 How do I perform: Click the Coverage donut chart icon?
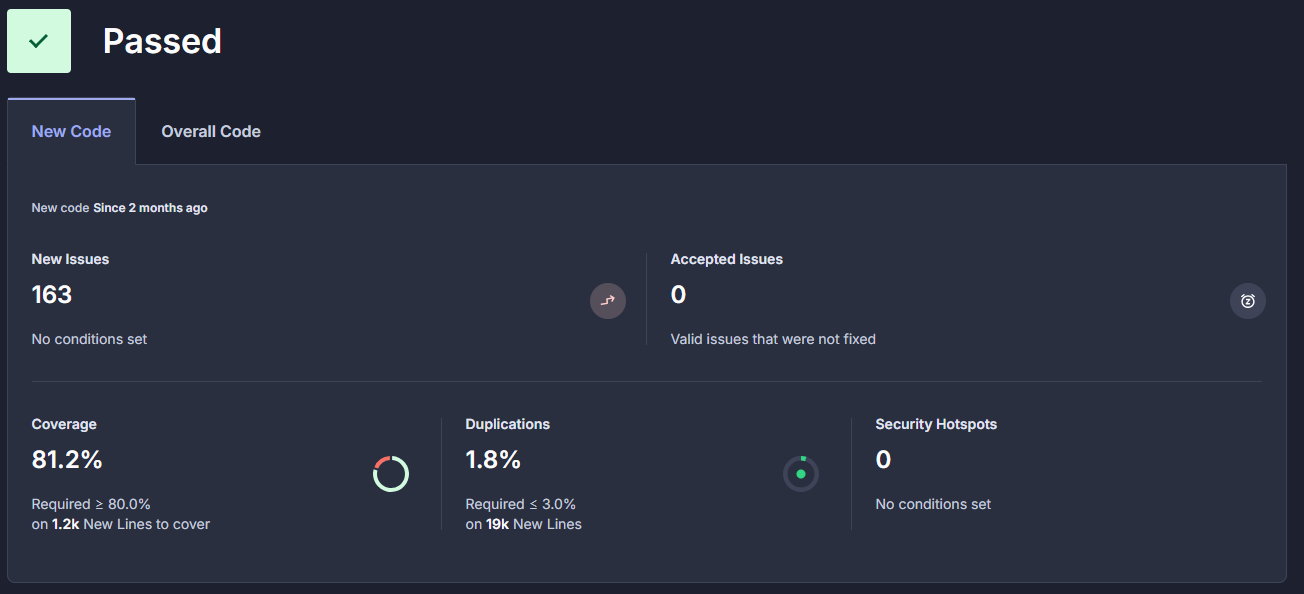pos(391,474)
